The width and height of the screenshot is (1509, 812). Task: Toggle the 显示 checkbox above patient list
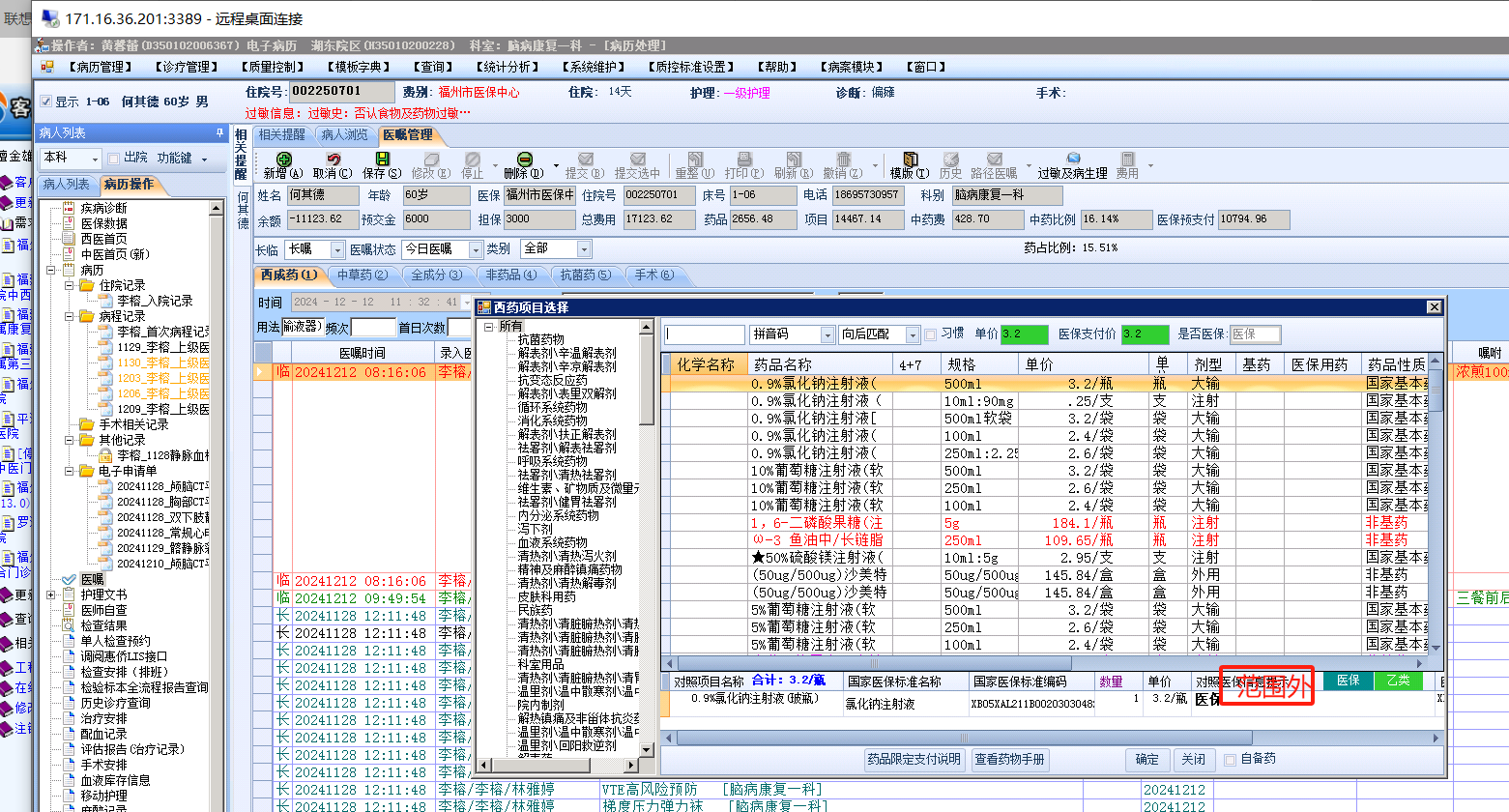pyautogui.click(x=45, y=101)
